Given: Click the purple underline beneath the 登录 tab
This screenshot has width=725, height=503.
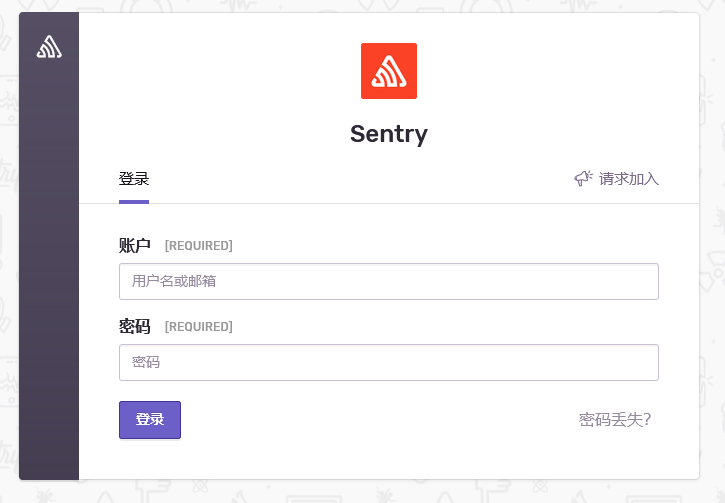Looking at the screenshot, I should (x=134, y=202).
